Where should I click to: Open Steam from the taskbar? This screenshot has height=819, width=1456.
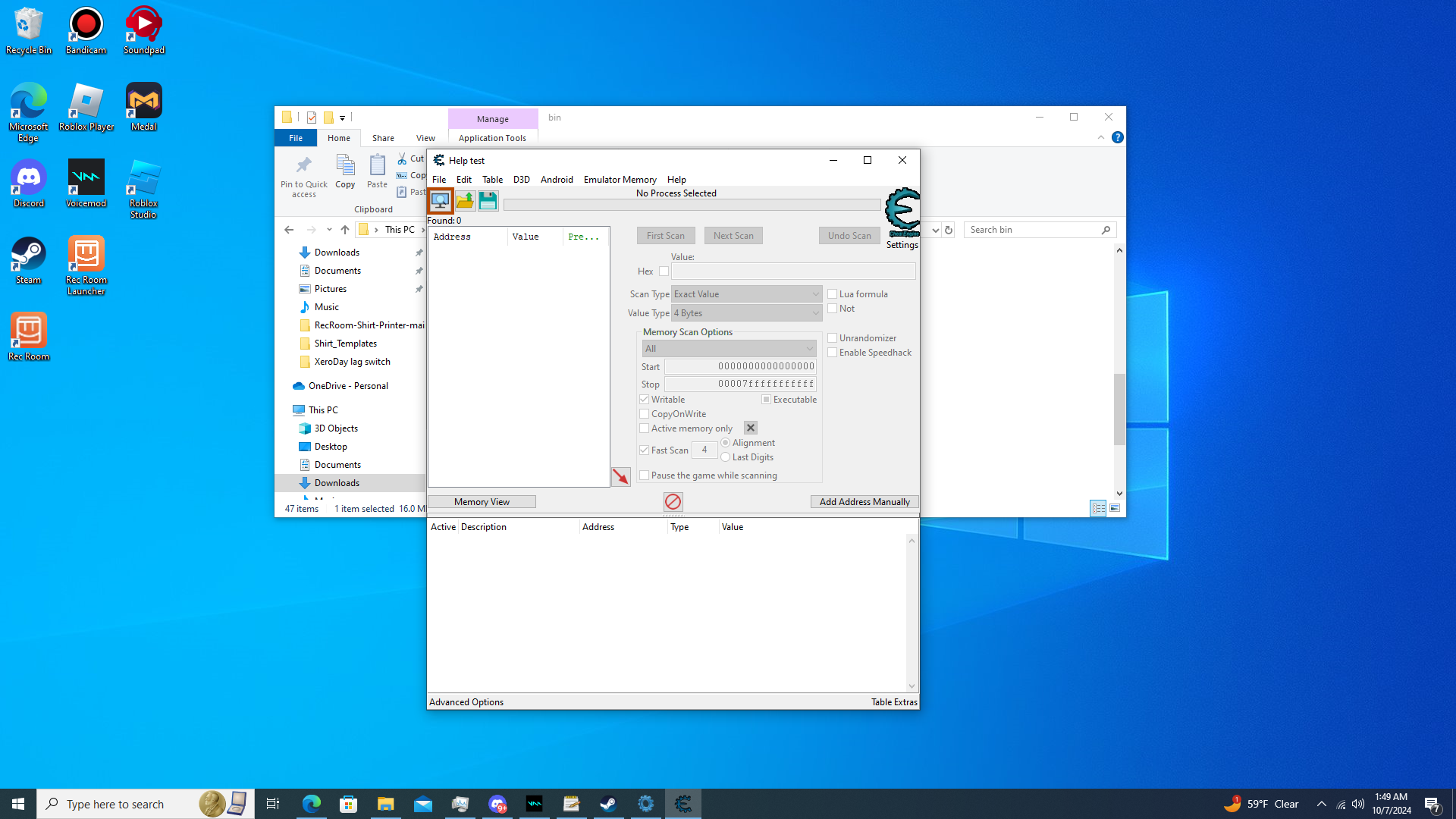tap(608, 804)
